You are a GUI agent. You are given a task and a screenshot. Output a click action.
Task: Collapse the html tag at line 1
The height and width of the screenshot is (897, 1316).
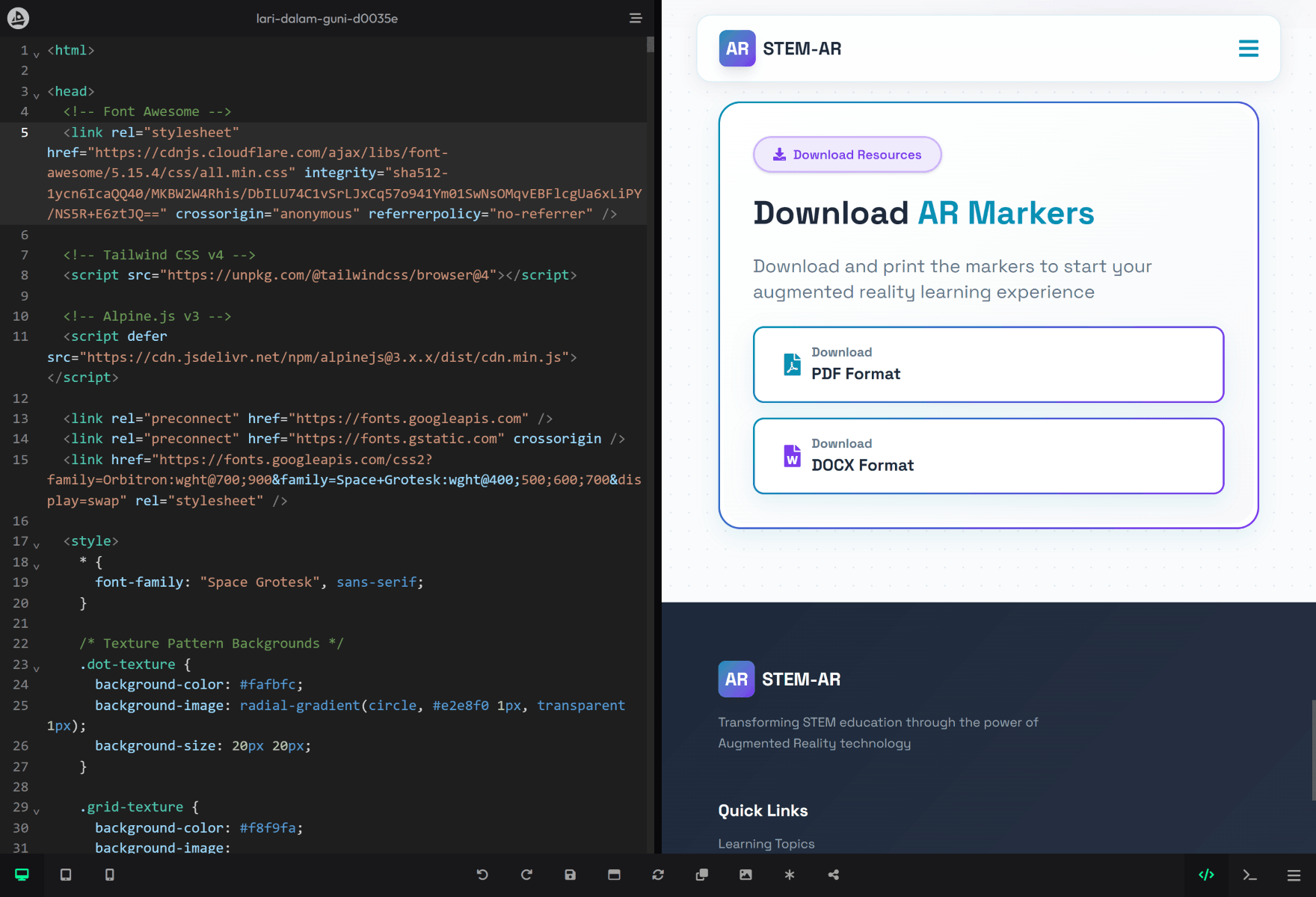pos(37,54)
